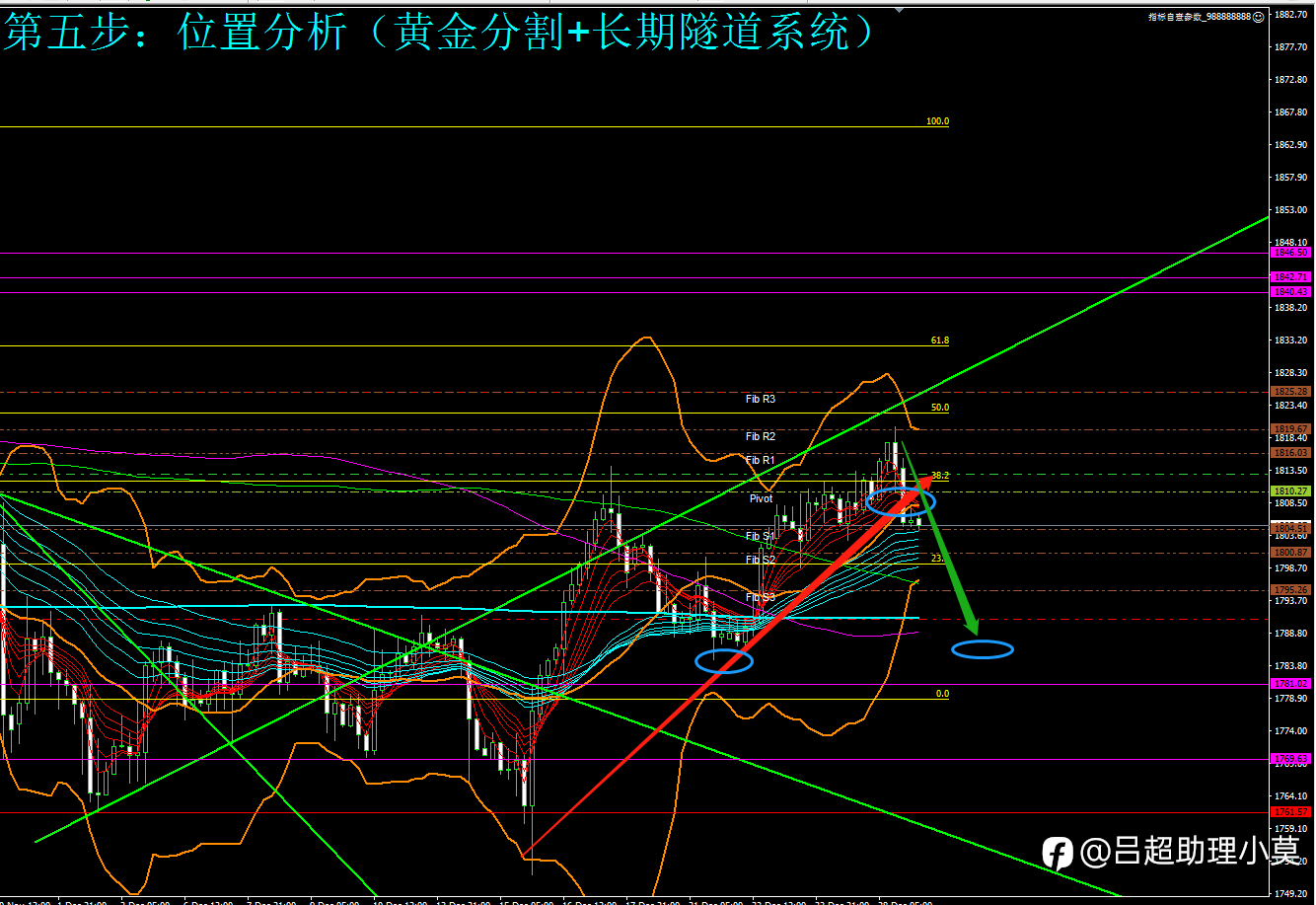Click the Fib R1 level label
Screen dimensions: 1316x905
click(x=760, y=461)
